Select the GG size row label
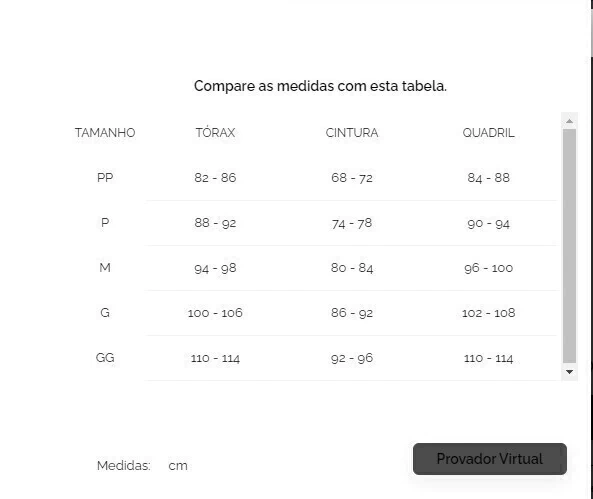This screenshot has height=499, width=593. (105, 358)
